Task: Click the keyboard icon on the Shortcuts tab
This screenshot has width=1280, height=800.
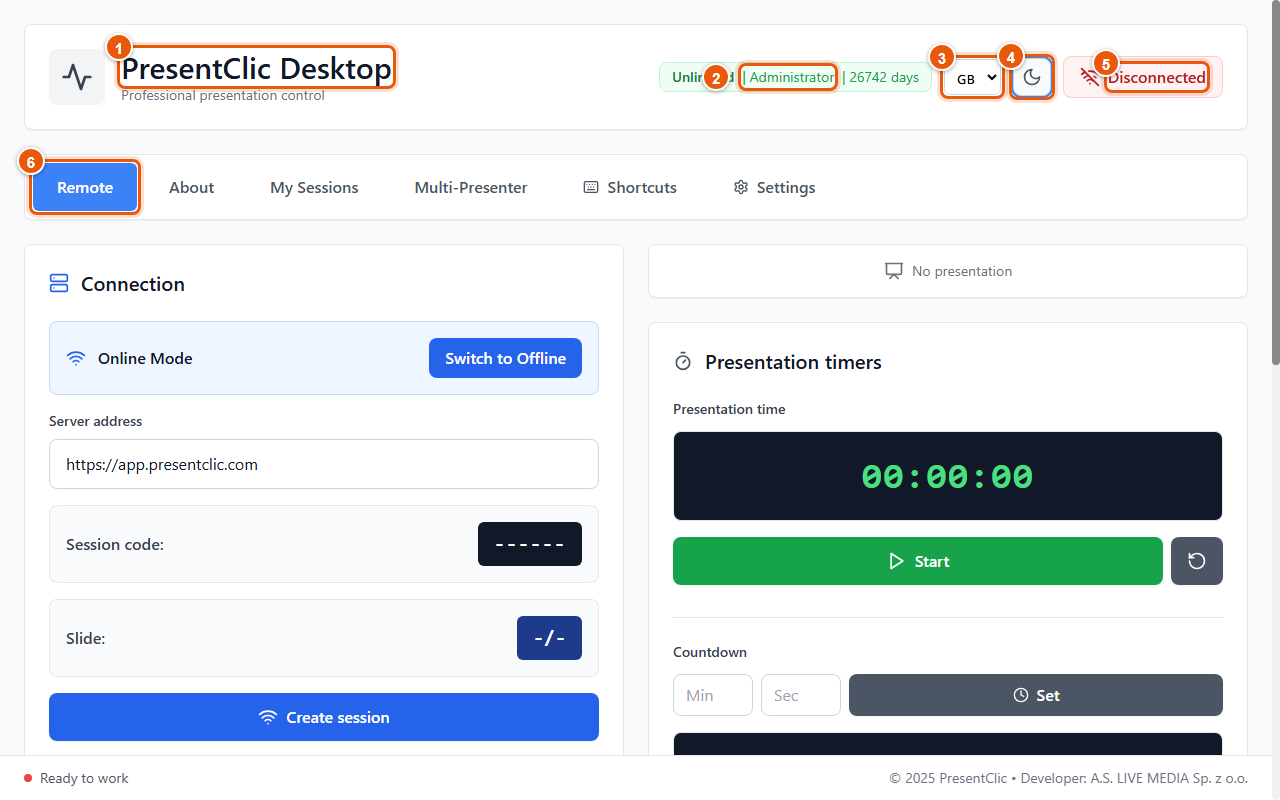Action: click(591, 187)
